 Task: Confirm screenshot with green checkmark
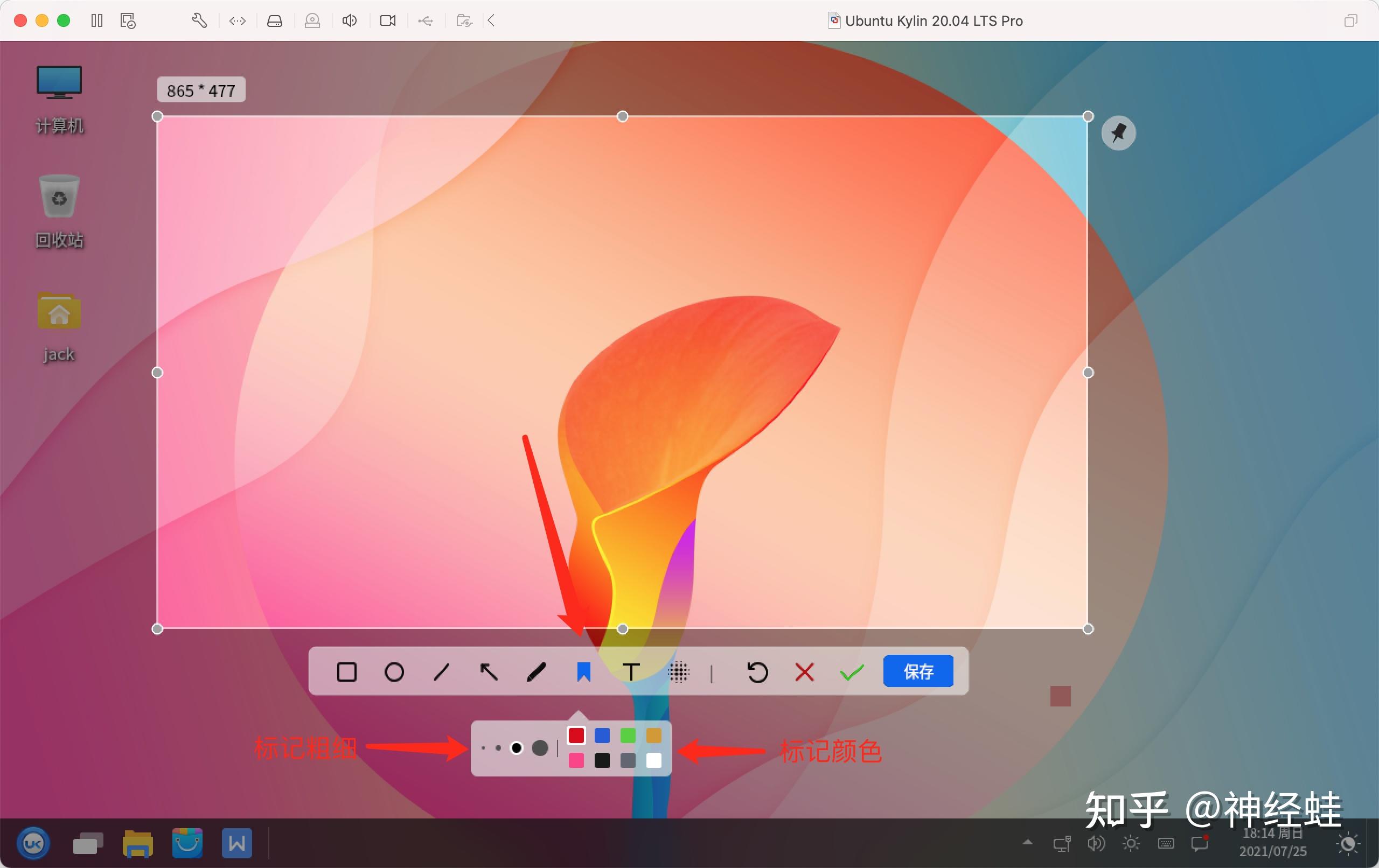[852, 671]
